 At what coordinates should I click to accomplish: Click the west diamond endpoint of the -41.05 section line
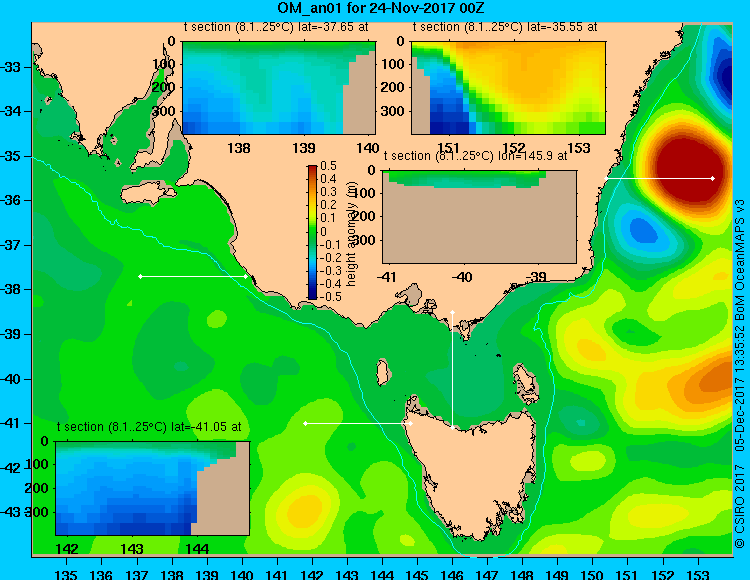306,423
